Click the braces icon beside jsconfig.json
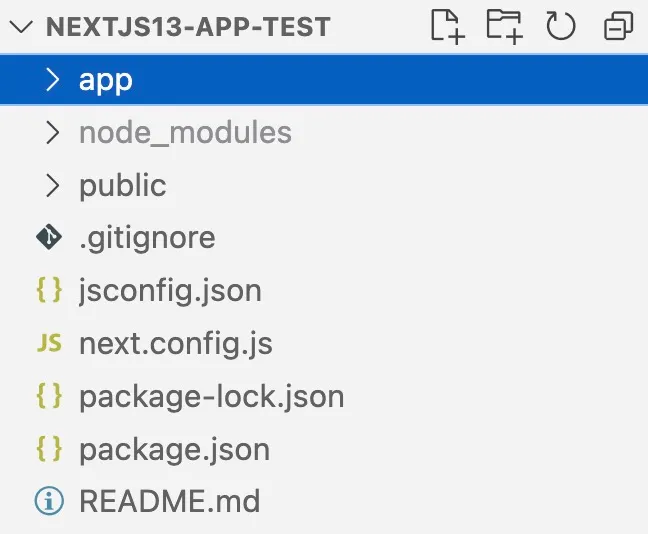Viewport: 648px width, 534px height. (x=49, y=290)
